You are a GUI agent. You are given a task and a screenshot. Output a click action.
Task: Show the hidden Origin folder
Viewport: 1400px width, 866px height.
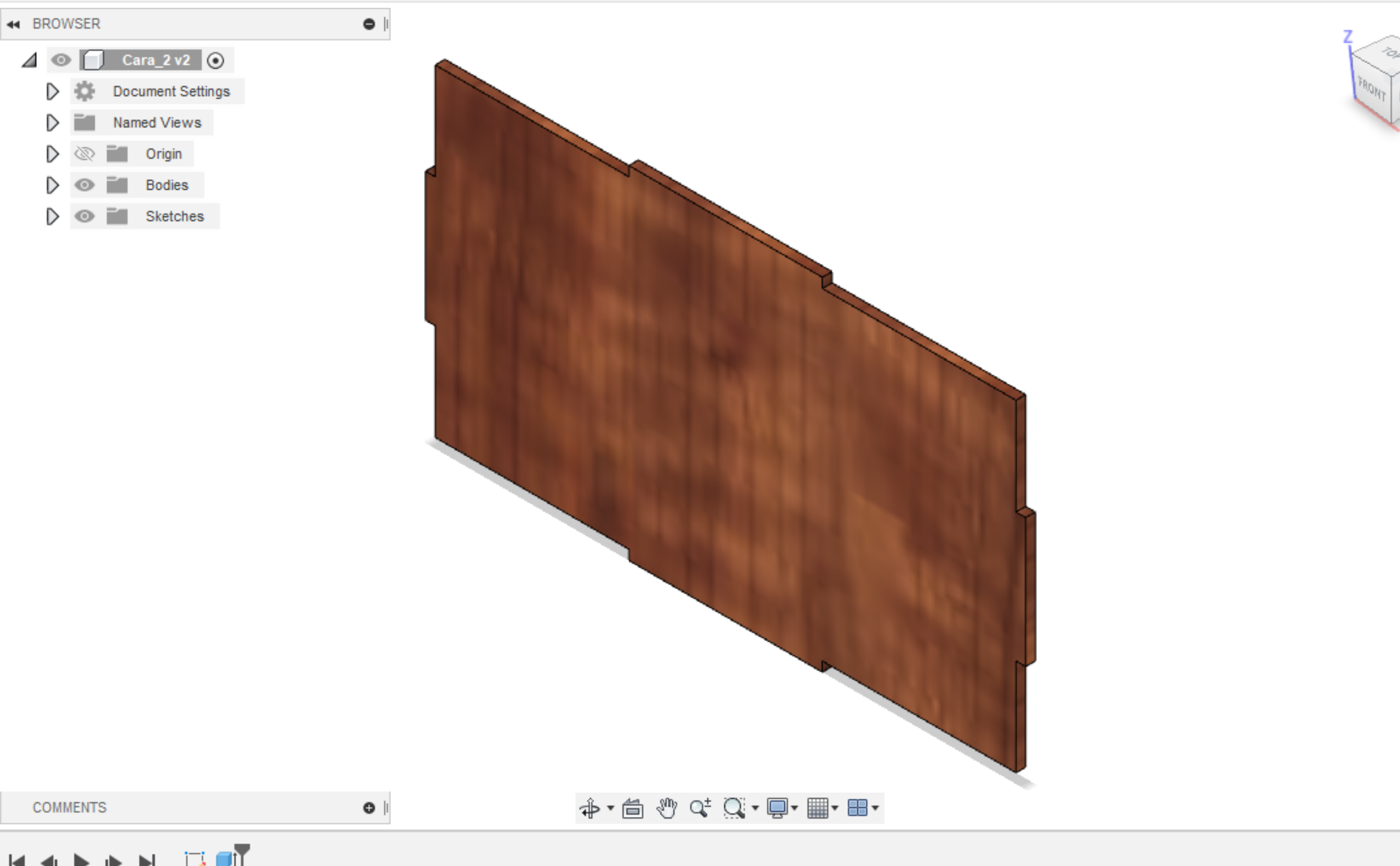pyautogui.click(x=85, y=154)
